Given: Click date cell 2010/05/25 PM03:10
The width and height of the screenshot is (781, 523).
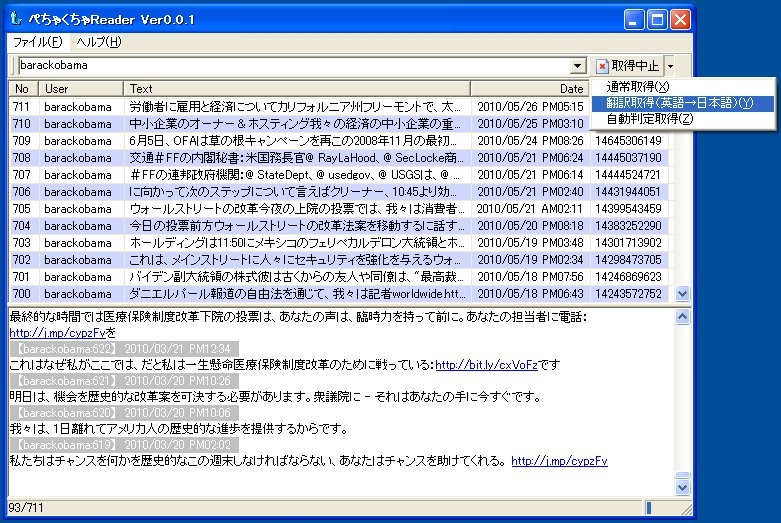Looking at the screenshot, I should point(530,124).
